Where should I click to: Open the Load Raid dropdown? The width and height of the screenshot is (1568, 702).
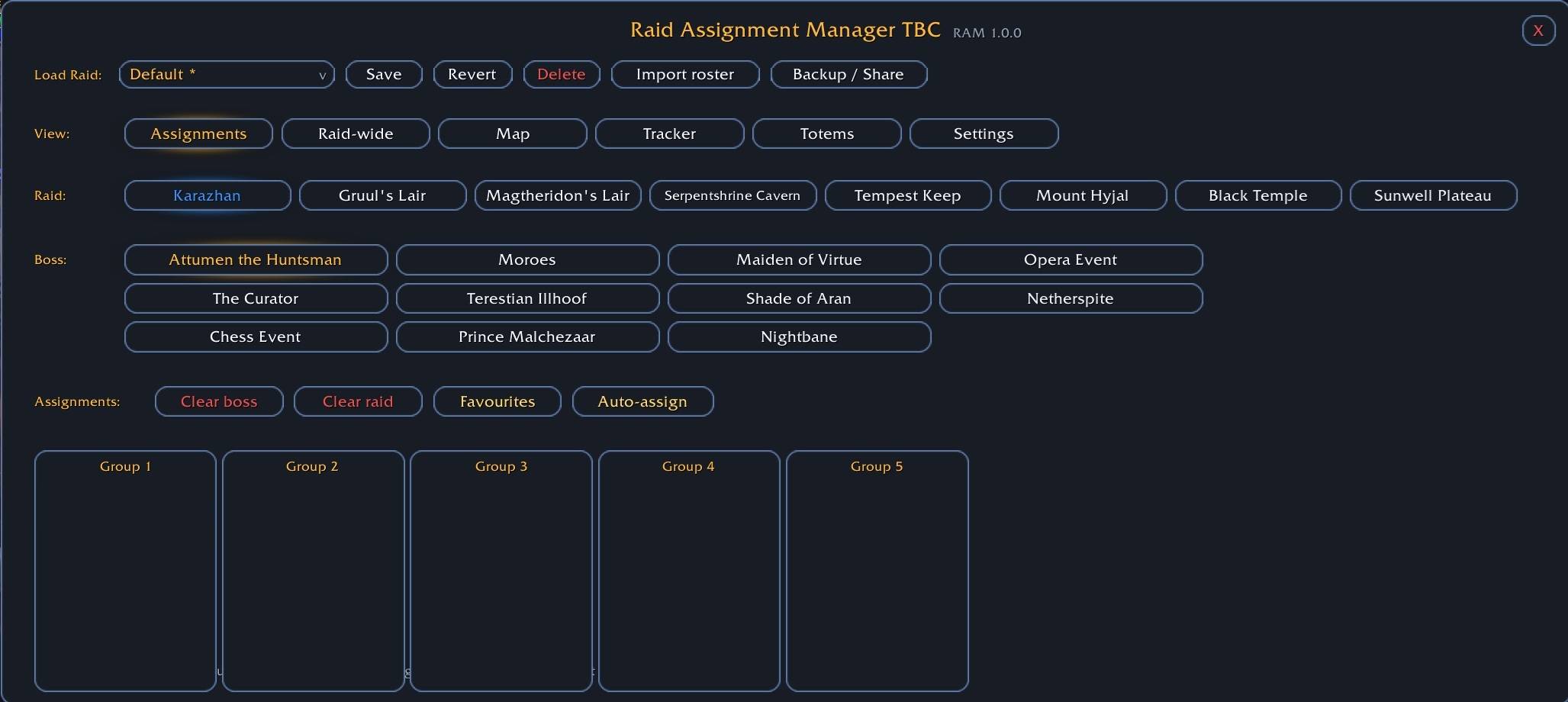point(227,75)
